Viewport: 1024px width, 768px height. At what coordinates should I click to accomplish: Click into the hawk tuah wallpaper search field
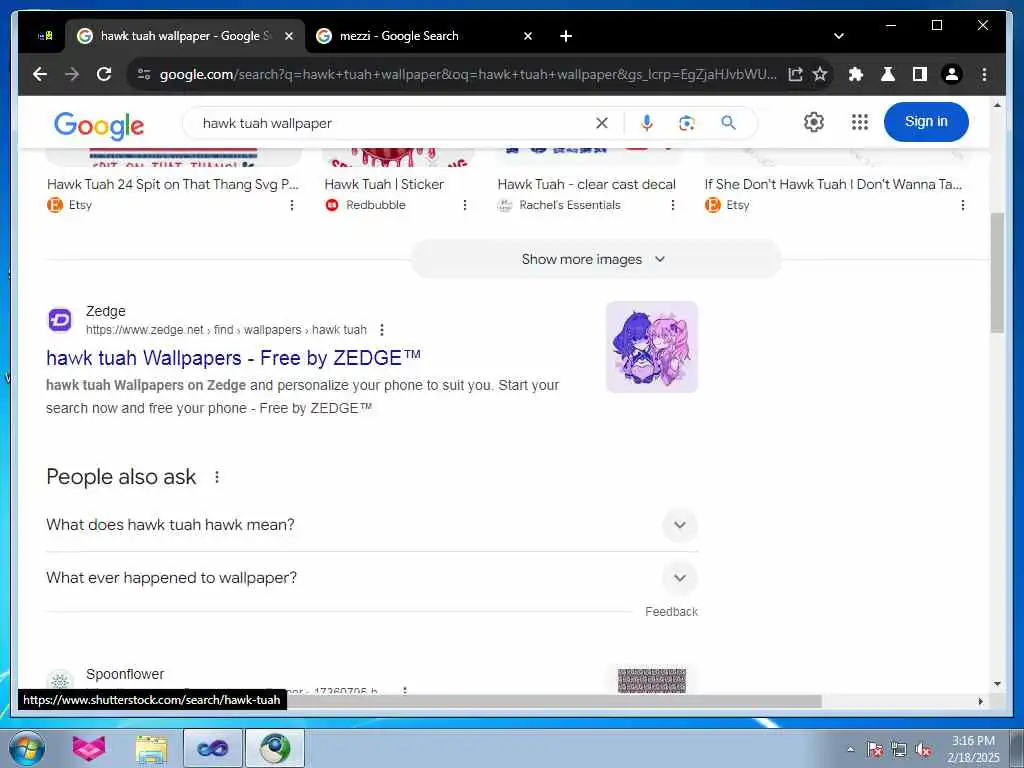(x=392, y=123)
